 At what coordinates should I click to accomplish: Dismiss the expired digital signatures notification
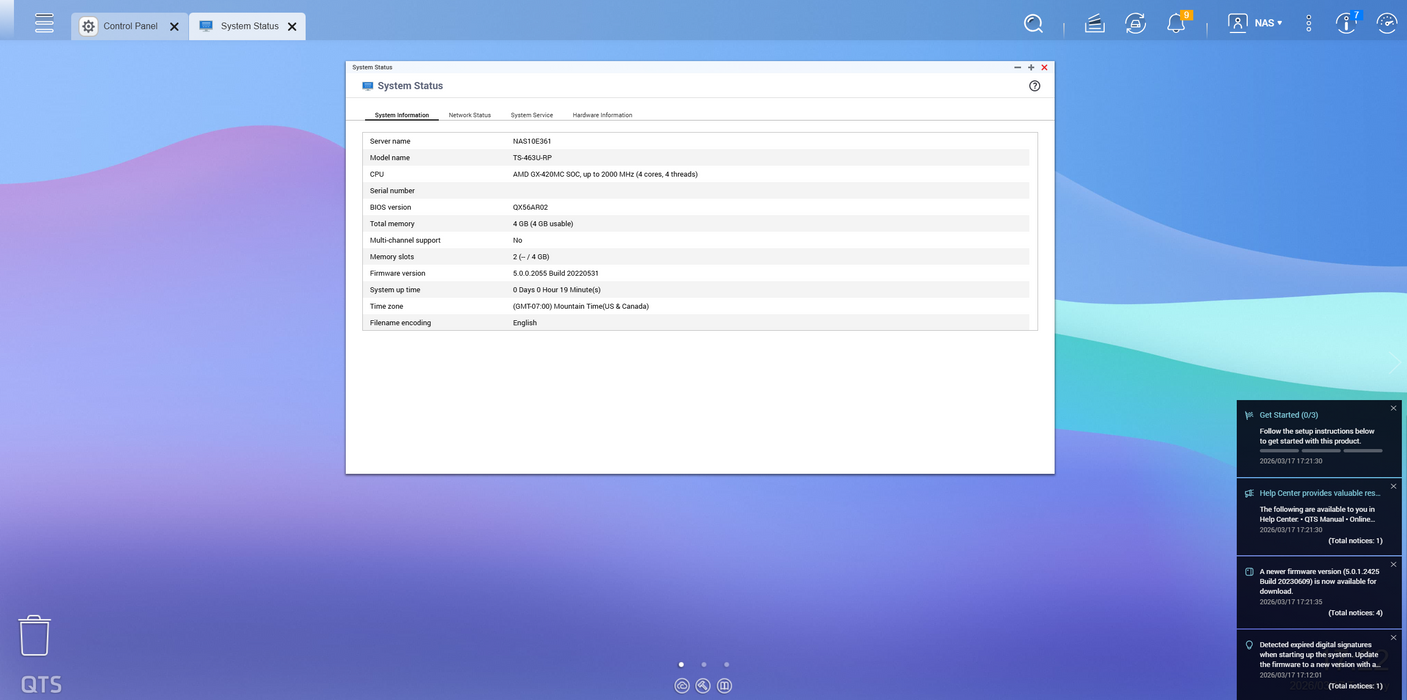coord(1393,638)
